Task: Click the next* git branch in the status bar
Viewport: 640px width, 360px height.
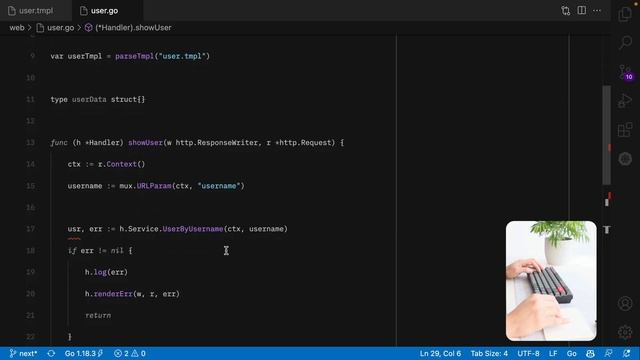Action: coord(24,353)
